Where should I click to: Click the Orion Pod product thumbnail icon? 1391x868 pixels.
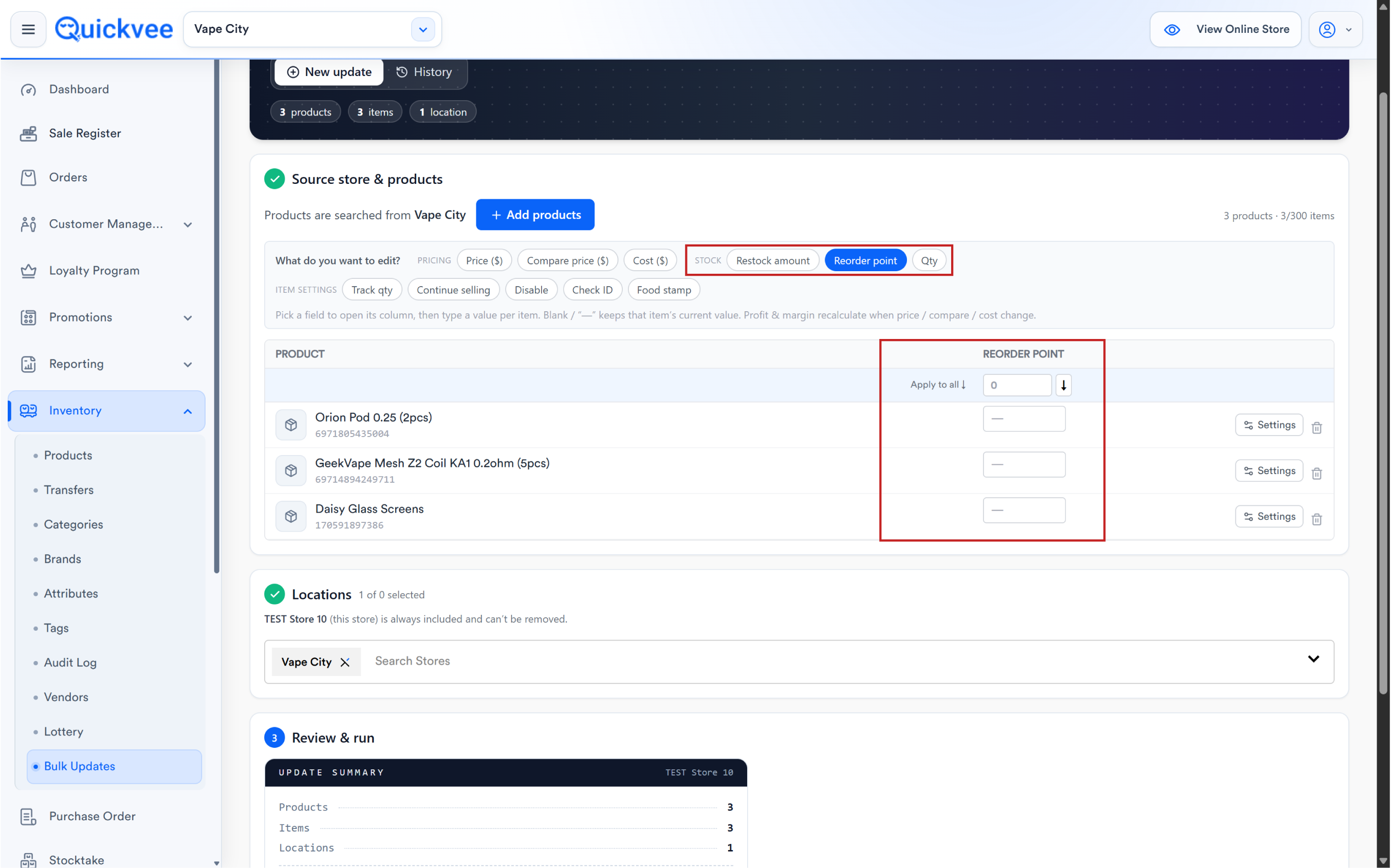(x=291, y=425)
